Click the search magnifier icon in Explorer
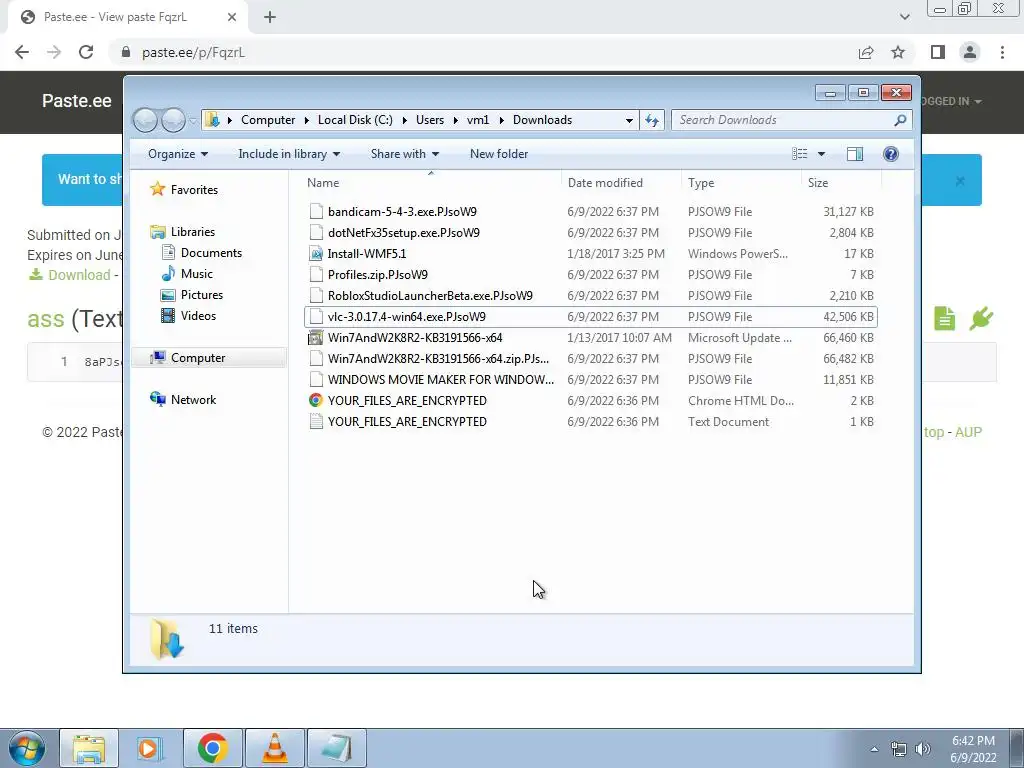Image resolution: width=1024 pixels, height=768 pixels. tap(900, 120)
